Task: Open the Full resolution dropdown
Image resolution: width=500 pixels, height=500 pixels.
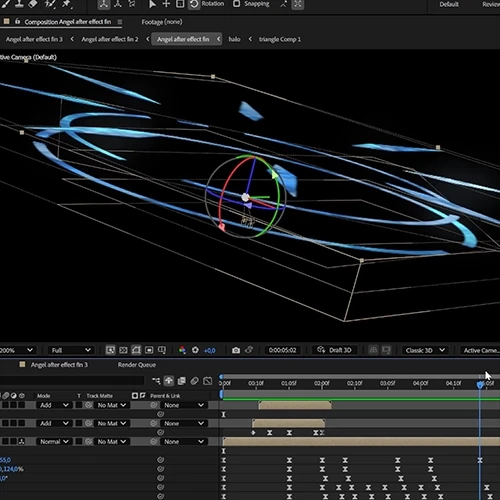Action: [70, 350]
